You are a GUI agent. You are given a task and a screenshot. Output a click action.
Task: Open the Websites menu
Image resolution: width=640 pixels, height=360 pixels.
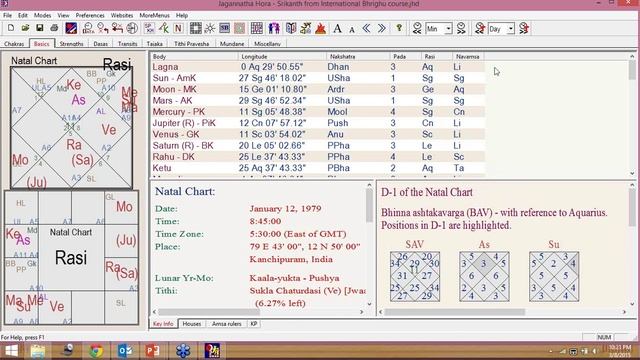click(x=122, y=15)
